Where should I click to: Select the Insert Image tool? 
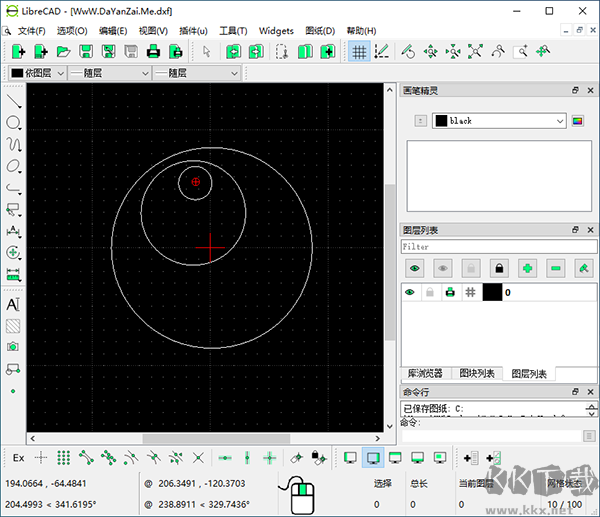point(13,347)
